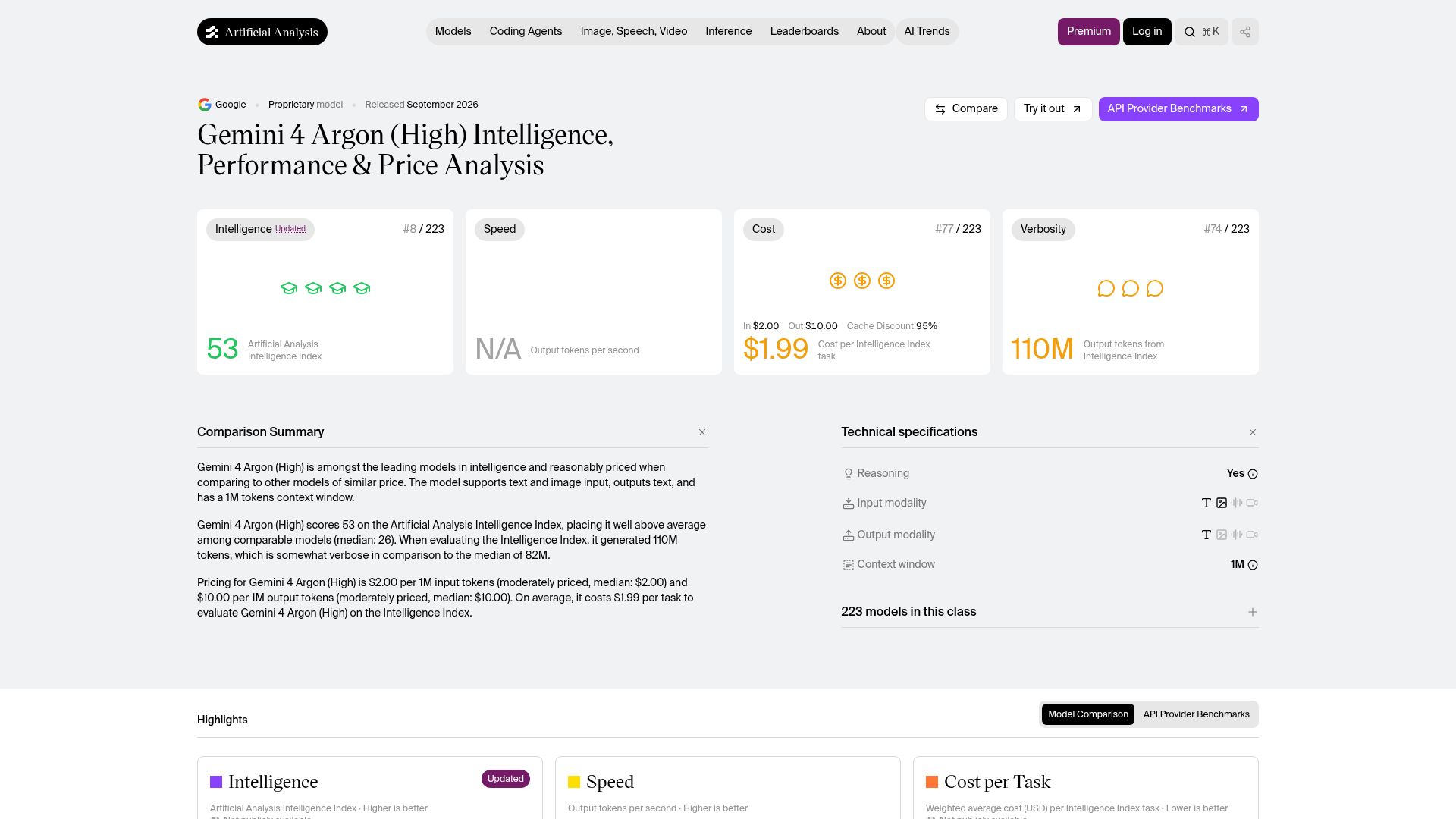Viewport: 1456px width, 819px height.
Task: Click the lightbulb icon beside Reasoning
Action: 849,474
